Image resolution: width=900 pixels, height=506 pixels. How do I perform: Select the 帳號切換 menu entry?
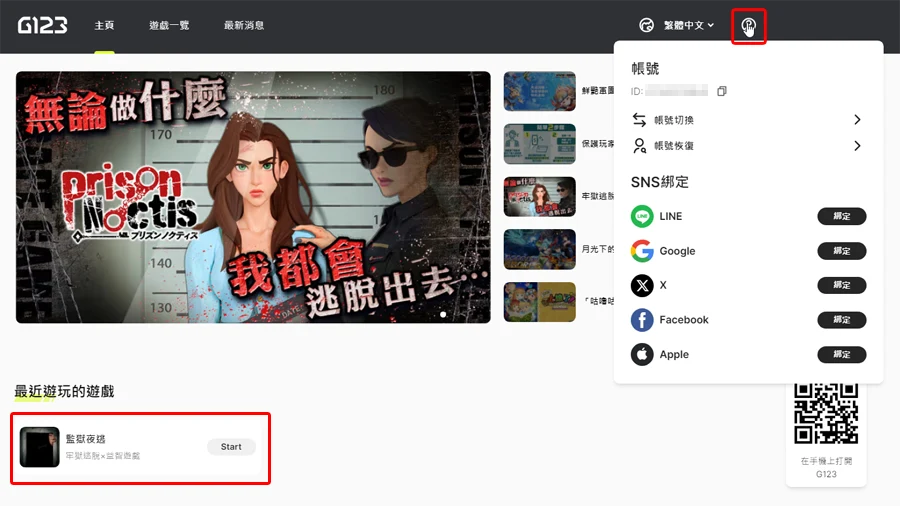(748, 119)
